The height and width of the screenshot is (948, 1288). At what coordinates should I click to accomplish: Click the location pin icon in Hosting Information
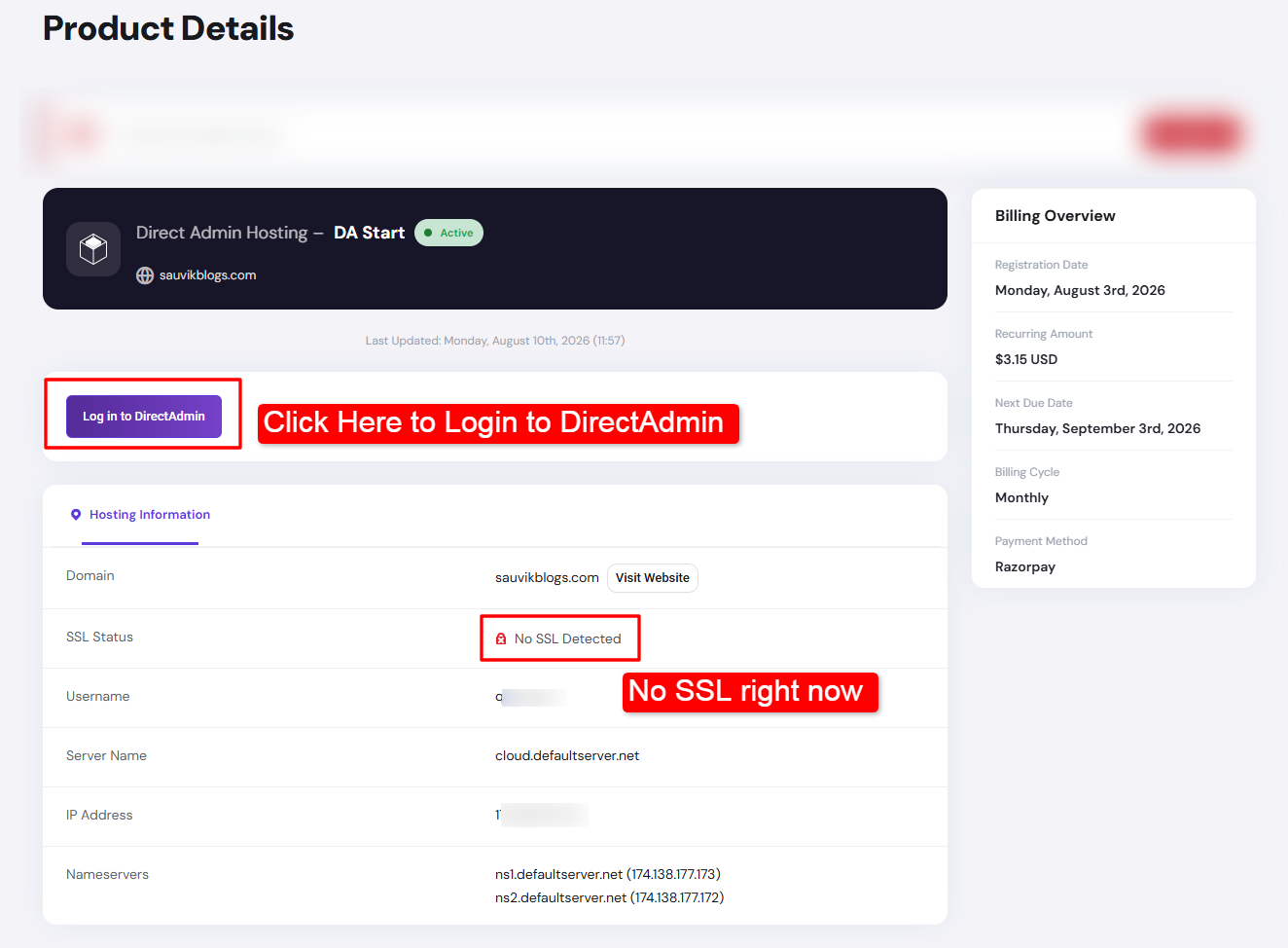click(x=76, y=515)
